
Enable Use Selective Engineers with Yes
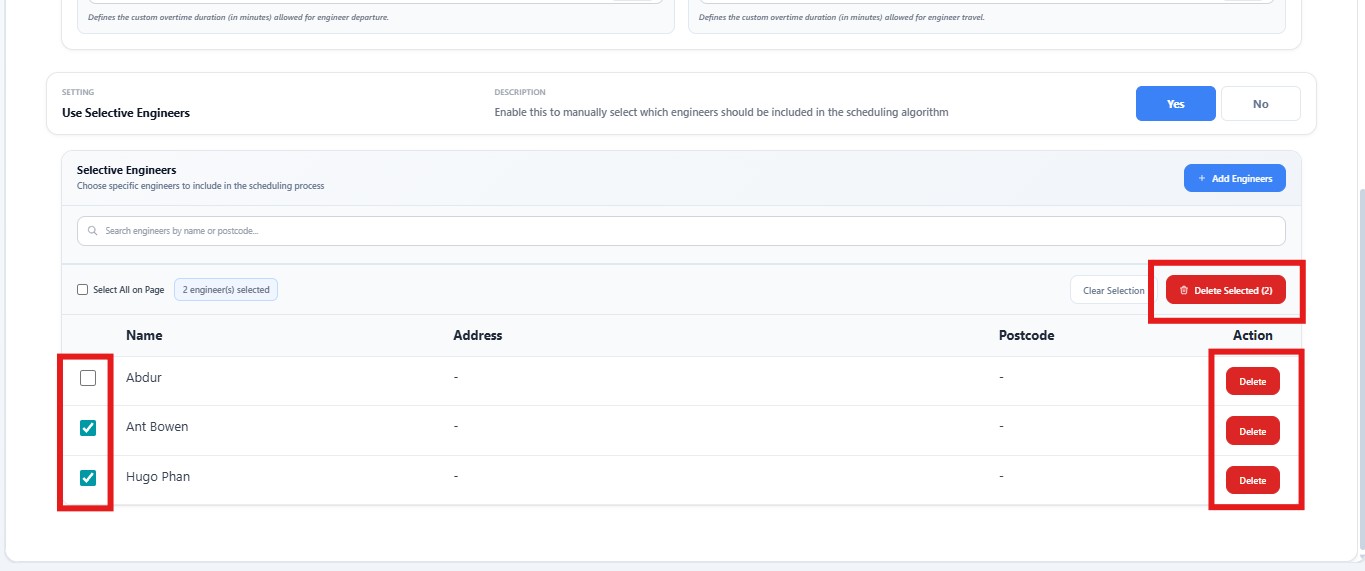[1176, 104]
